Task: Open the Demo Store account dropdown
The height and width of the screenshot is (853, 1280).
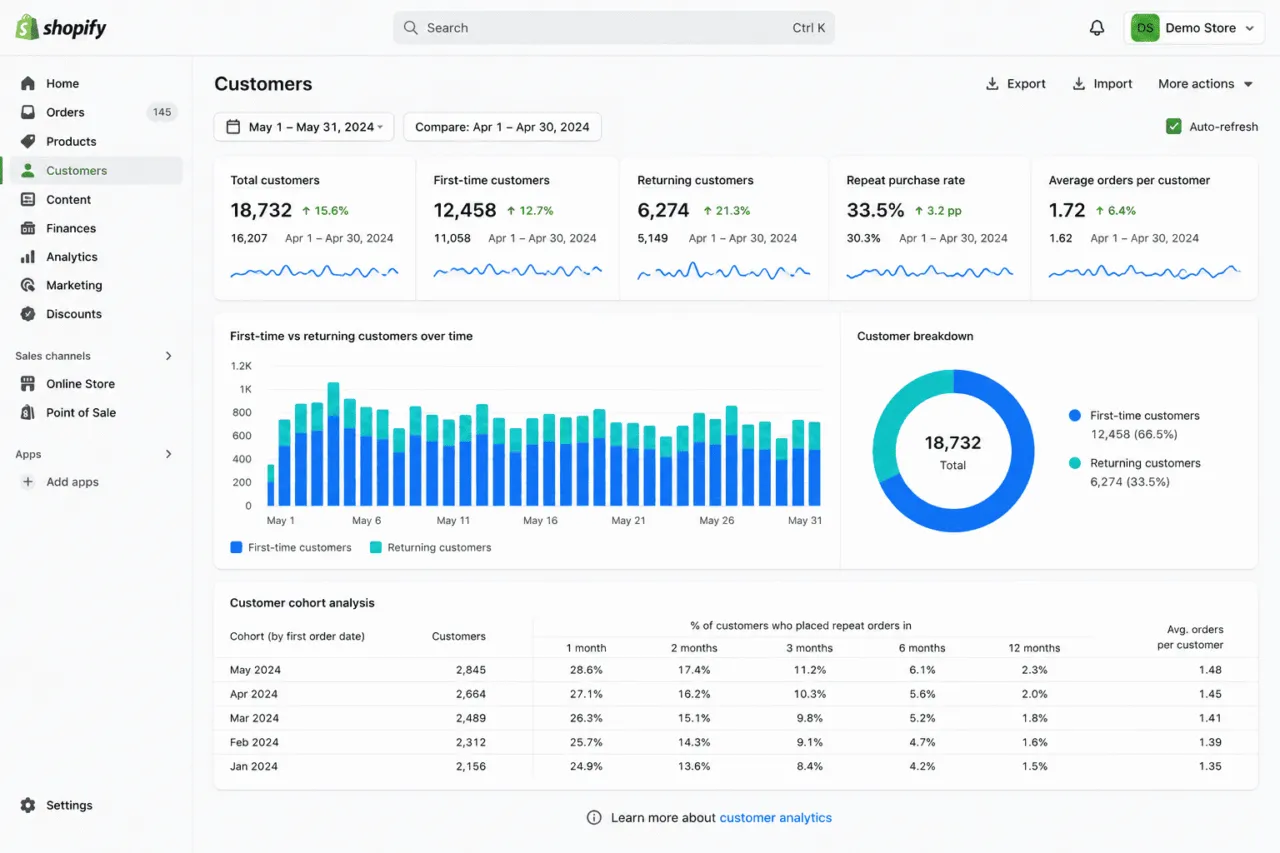Action: tap(1192, 28)
